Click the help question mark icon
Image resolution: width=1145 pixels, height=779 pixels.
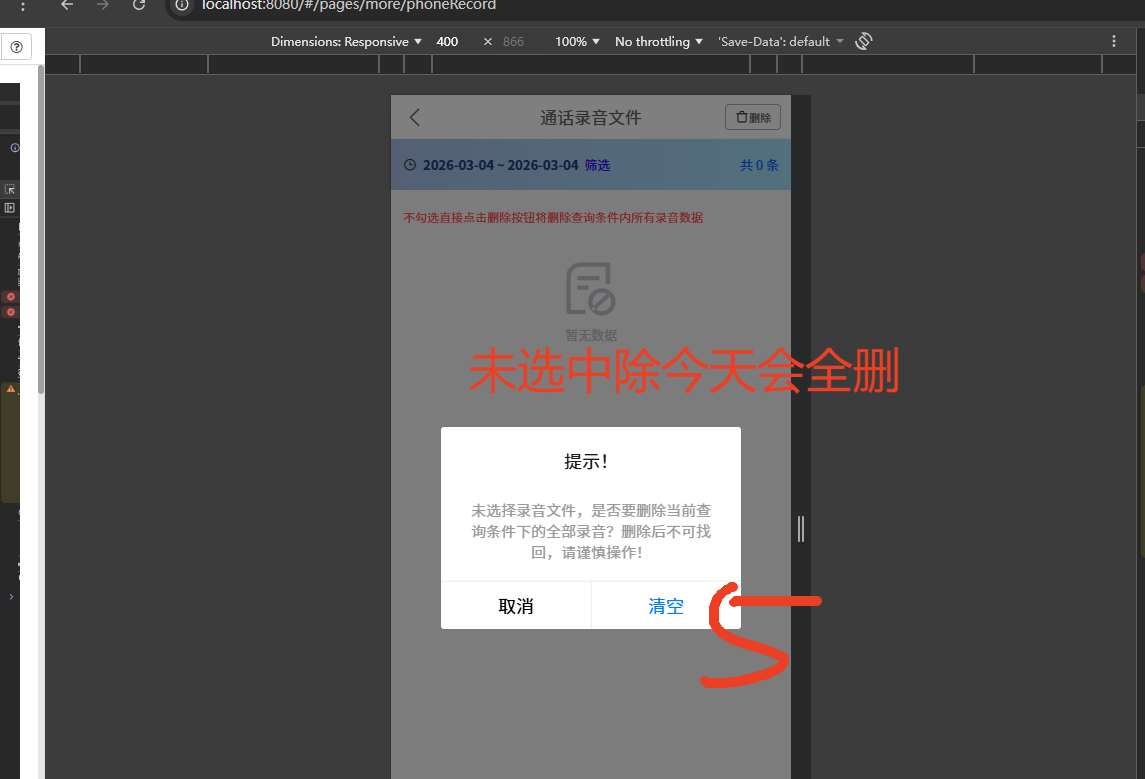pos(17,47)
